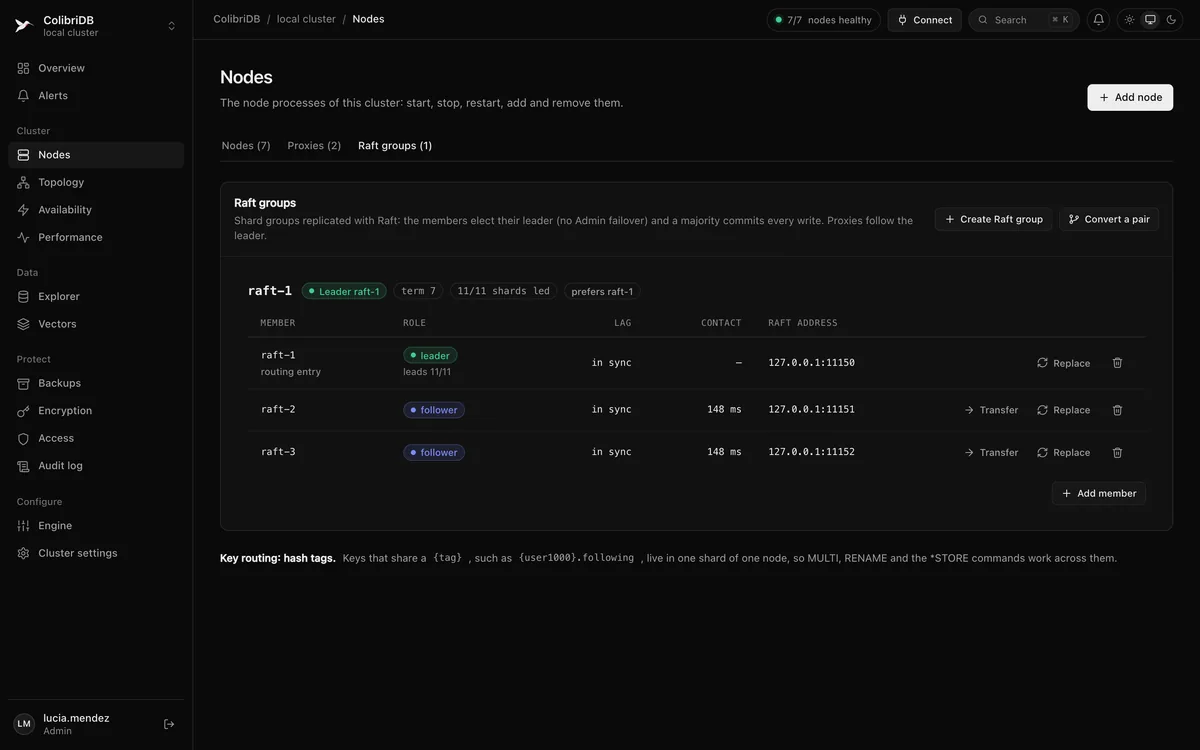Click the LAG column header

click(x=623, y=323)
